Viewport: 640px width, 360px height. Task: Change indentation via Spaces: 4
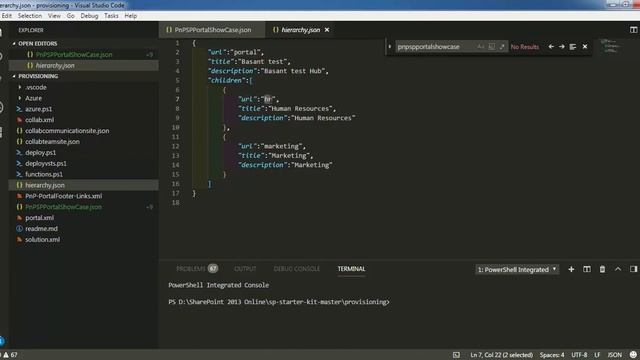tap(552, 355)
